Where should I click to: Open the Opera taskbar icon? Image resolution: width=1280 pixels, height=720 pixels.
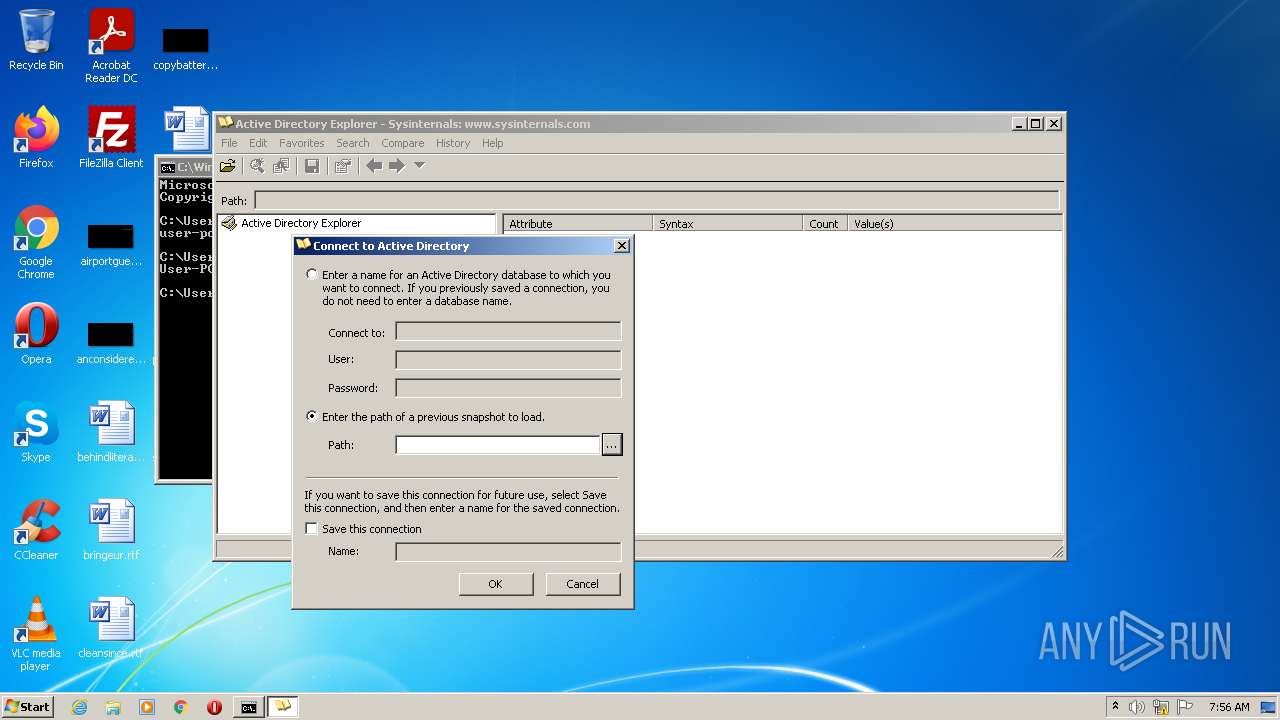coord(214,707)
